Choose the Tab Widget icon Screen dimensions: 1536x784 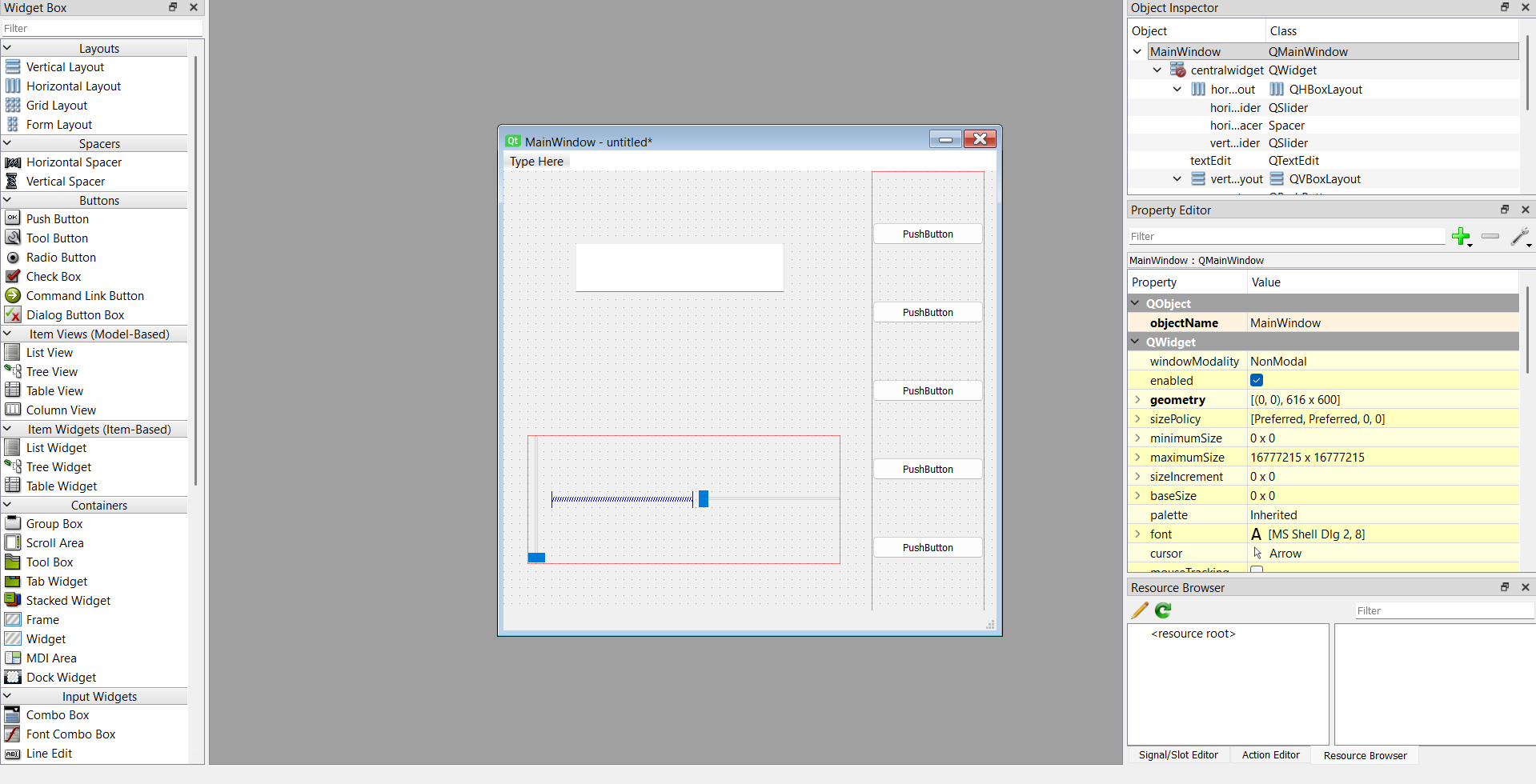(x=13, y=581)
